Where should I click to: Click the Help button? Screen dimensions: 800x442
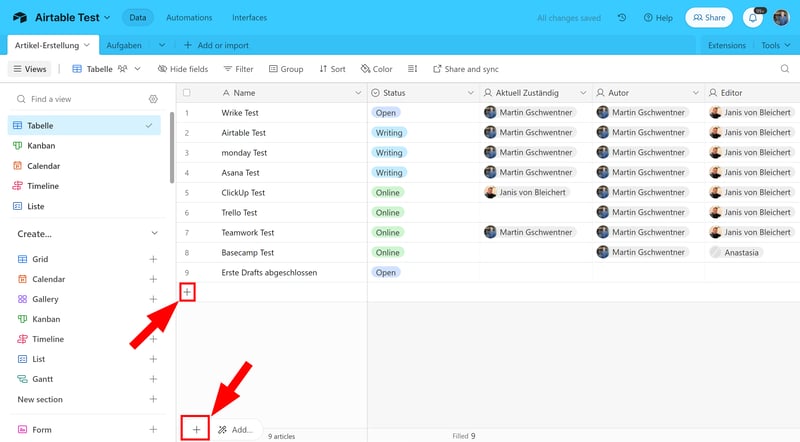[658, 17]
